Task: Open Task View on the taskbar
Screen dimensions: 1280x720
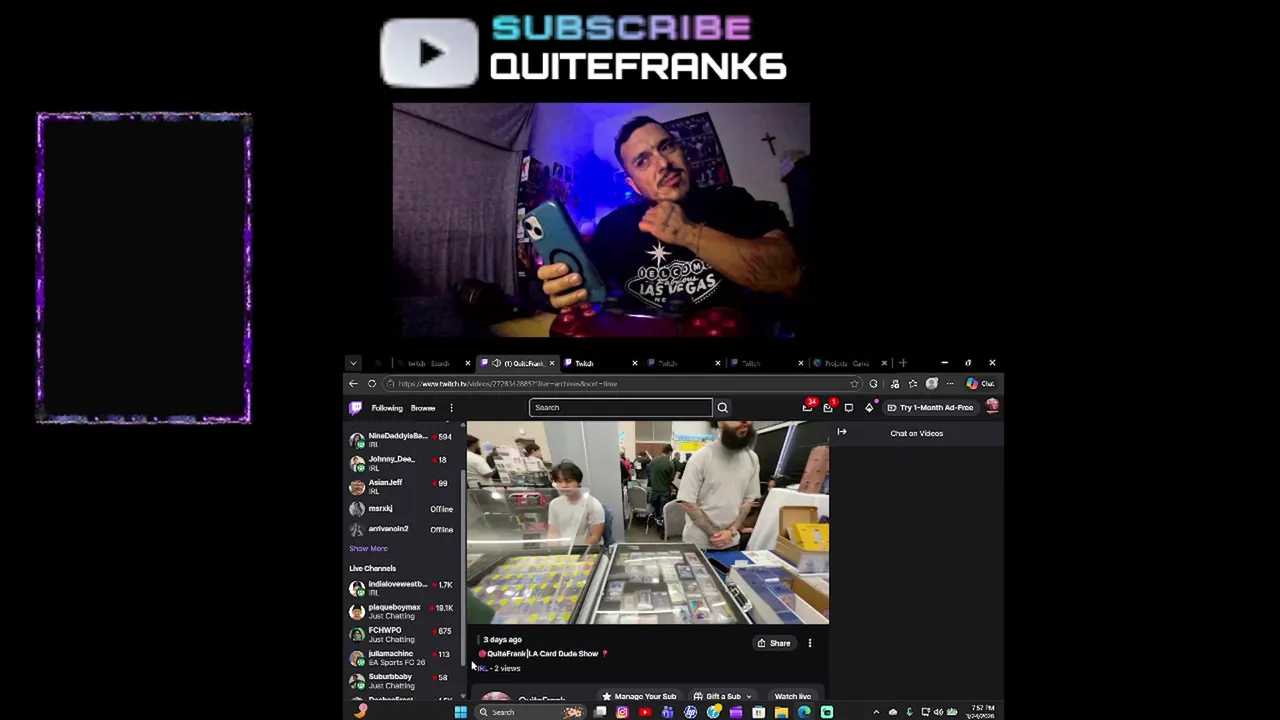Action: [600, 712]
